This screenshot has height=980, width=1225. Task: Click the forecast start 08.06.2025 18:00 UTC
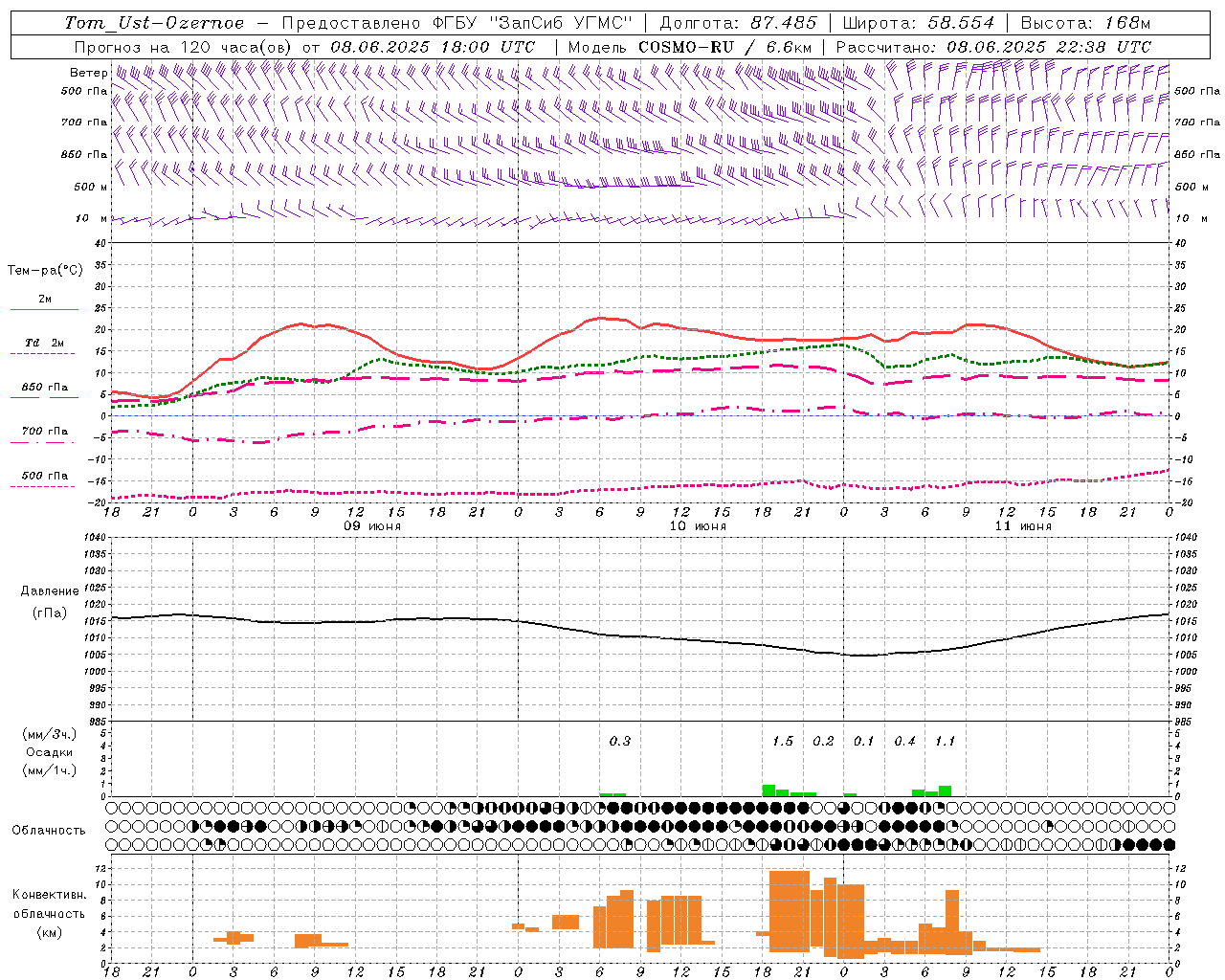click(x=433, y=47)
